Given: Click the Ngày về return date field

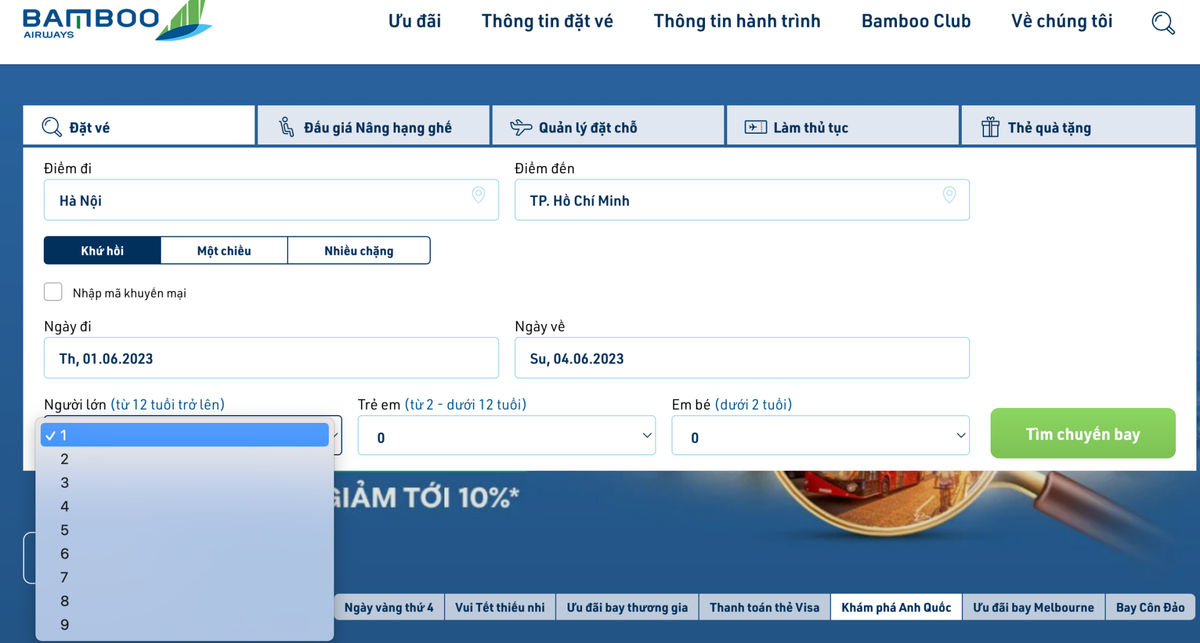Looking at the screenshot, I should (741, 358).
